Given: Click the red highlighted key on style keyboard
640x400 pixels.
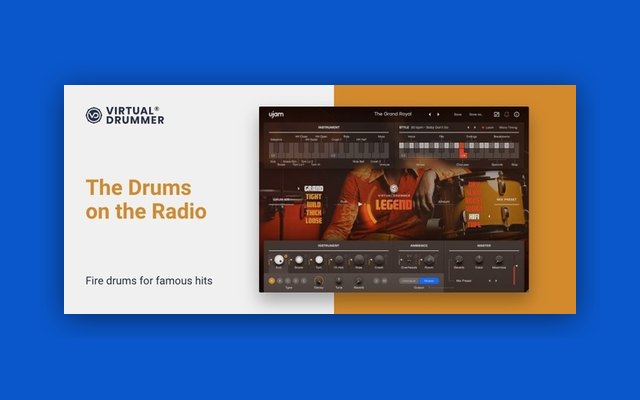Looking at the screenshot, I should click(462, 151).
